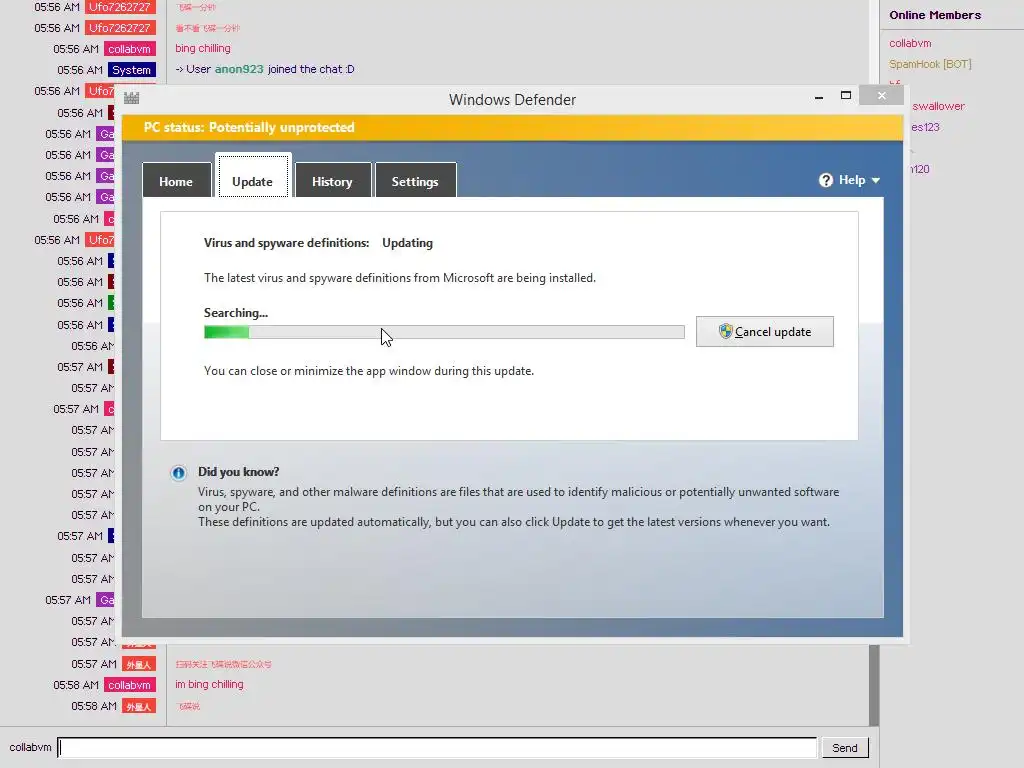
Task: Click SpamHook [BOT] in Online Members
Action: (930, 64)
